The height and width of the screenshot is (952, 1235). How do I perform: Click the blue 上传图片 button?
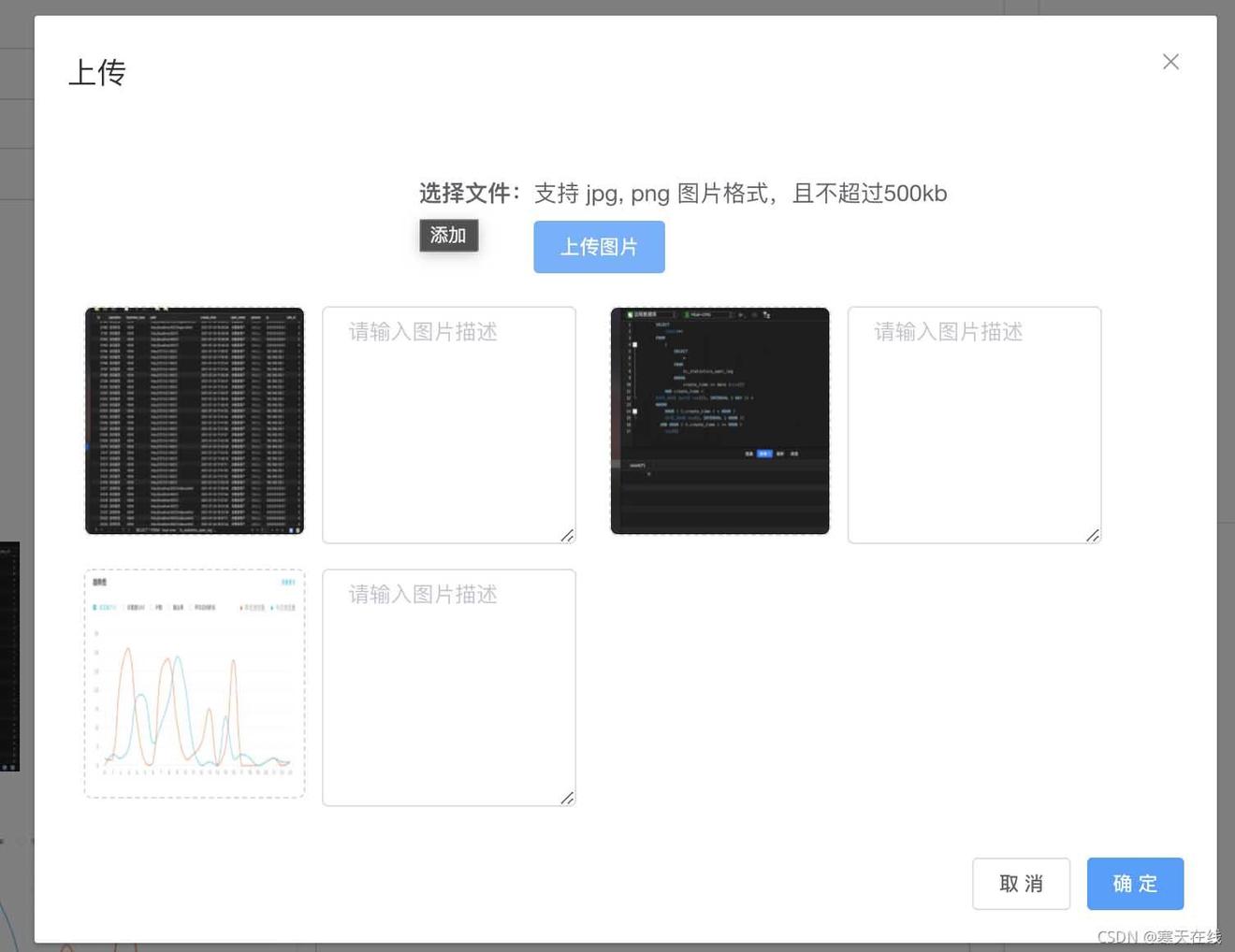coord(599,247)
